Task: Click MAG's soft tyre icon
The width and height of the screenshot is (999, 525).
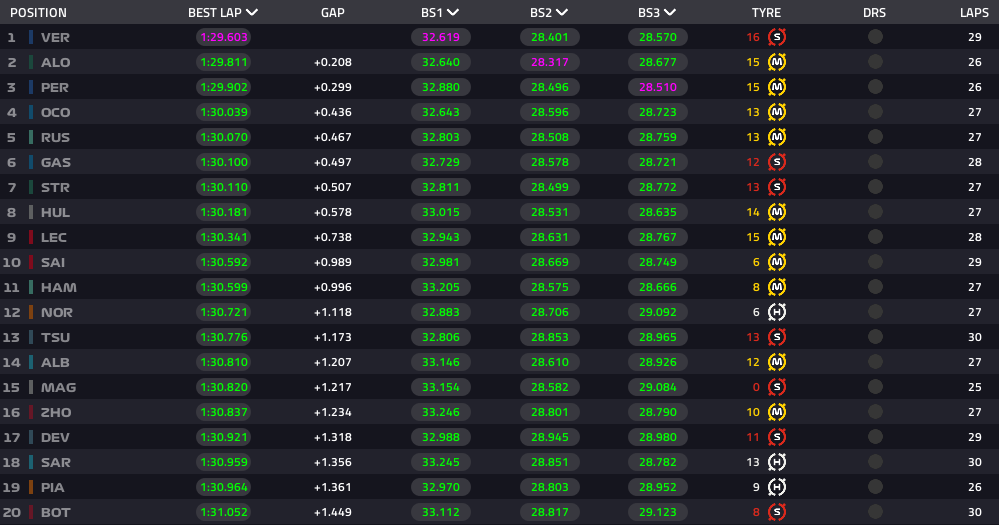Action: tap(776, 387)
